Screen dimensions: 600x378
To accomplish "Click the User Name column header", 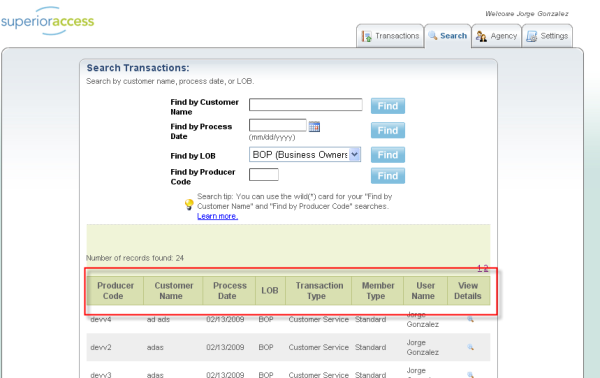I will tap(425, 291).
